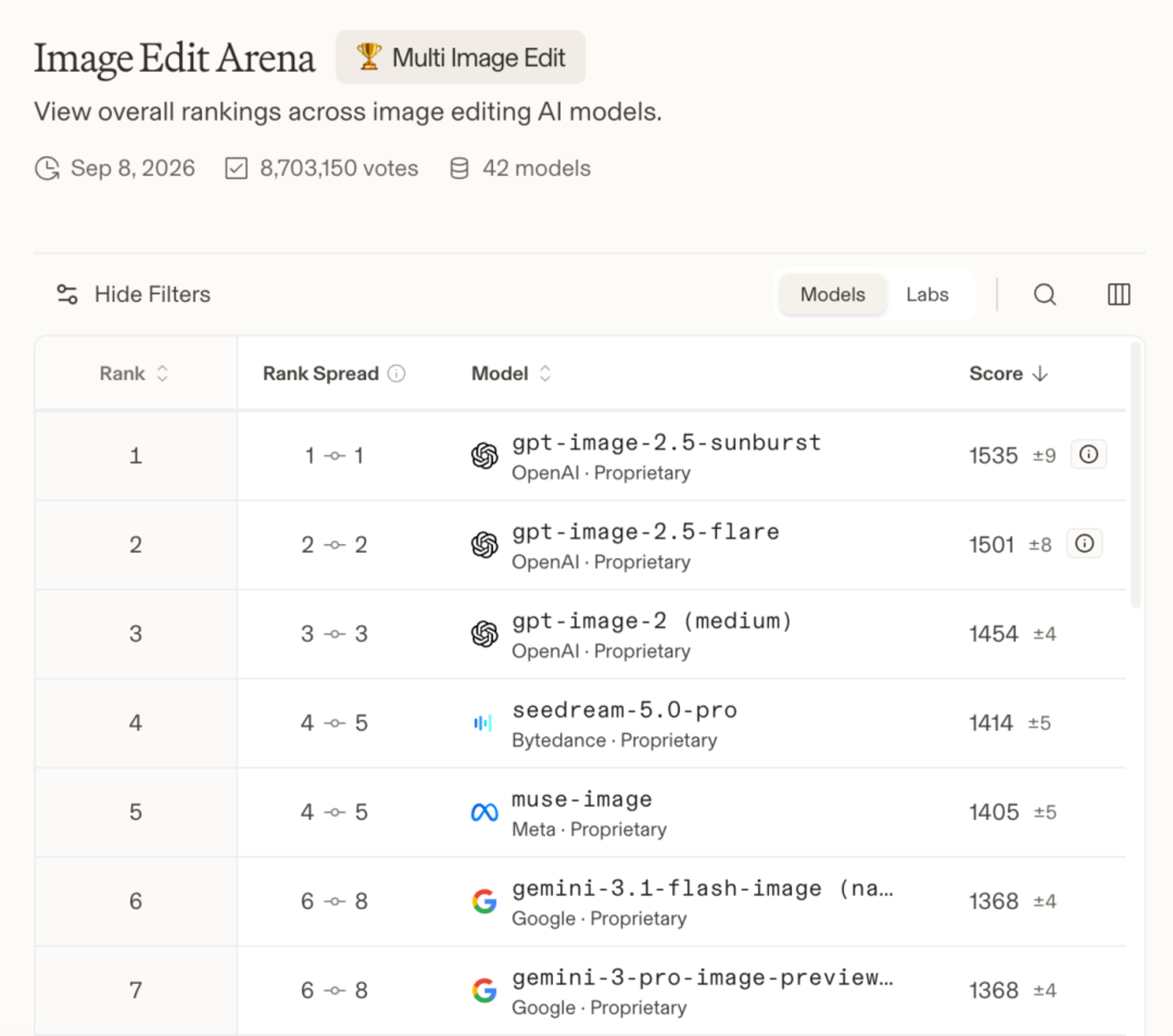The width and height of the screenshot is (1173, 1036).
Task: Click the score value 1414
Action: coord(991,722)
